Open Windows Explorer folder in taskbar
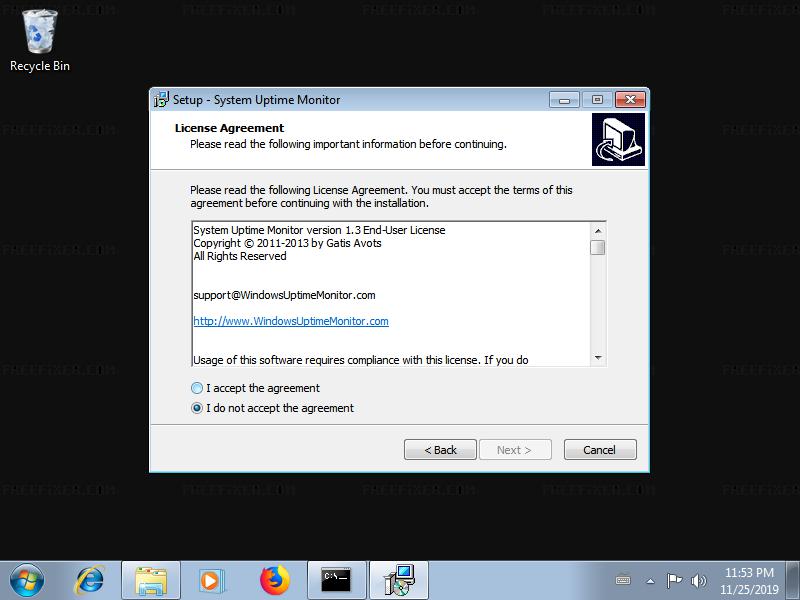800x600 pixels. (151, 581)
